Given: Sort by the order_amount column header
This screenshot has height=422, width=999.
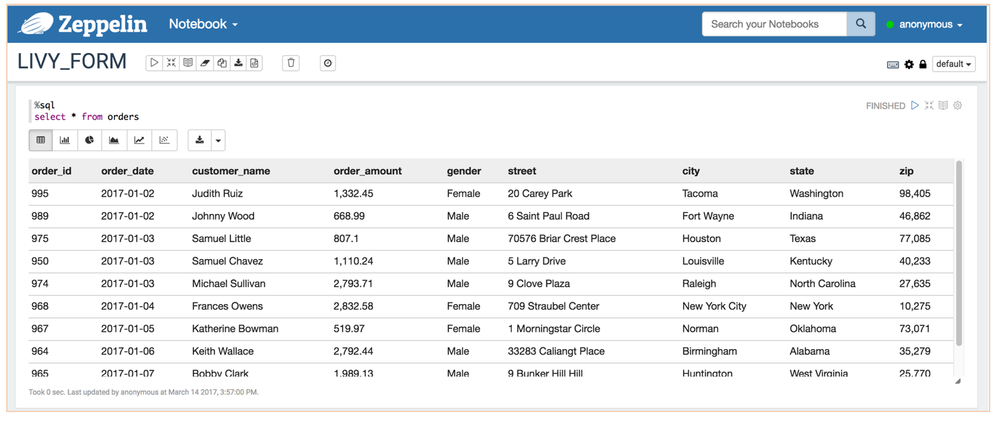Looking at the screenshot, I should pyautogui.click(x=368, y=171).
